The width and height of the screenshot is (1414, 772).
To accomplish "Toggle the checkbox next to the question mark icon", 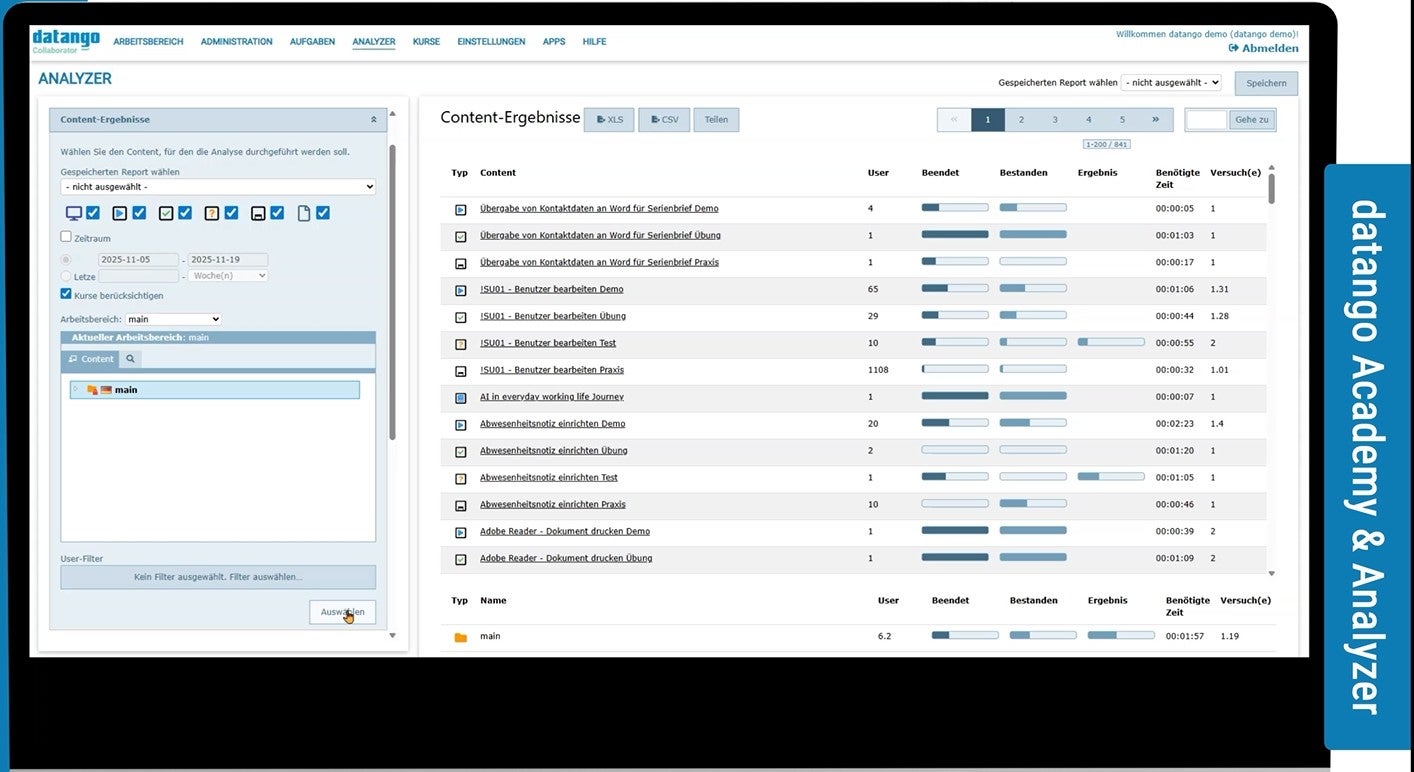I will pyautogui.click(x=231, y=213).
